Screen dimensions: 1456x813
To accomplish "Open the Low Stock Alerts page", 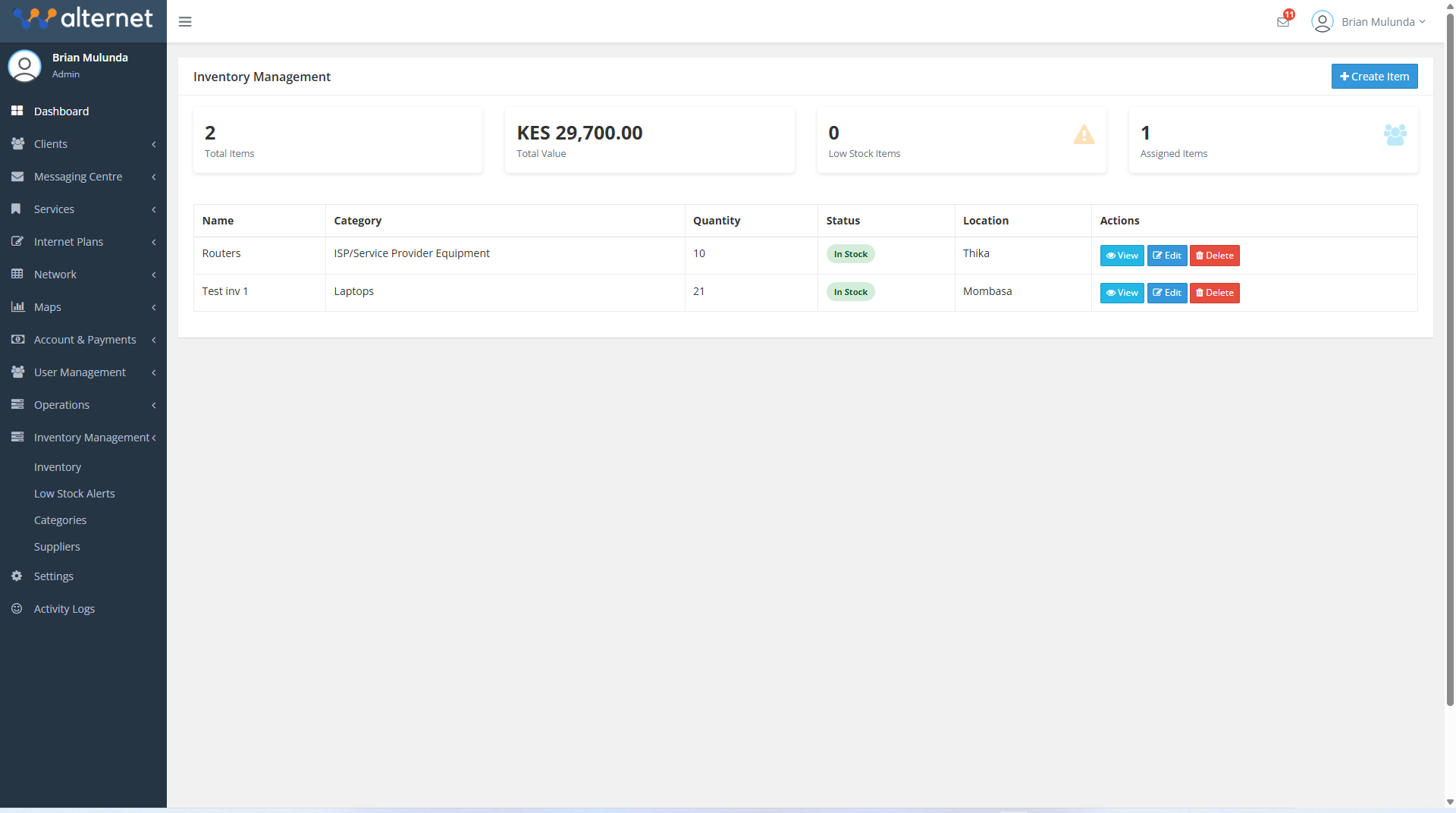I will (74, 494).
